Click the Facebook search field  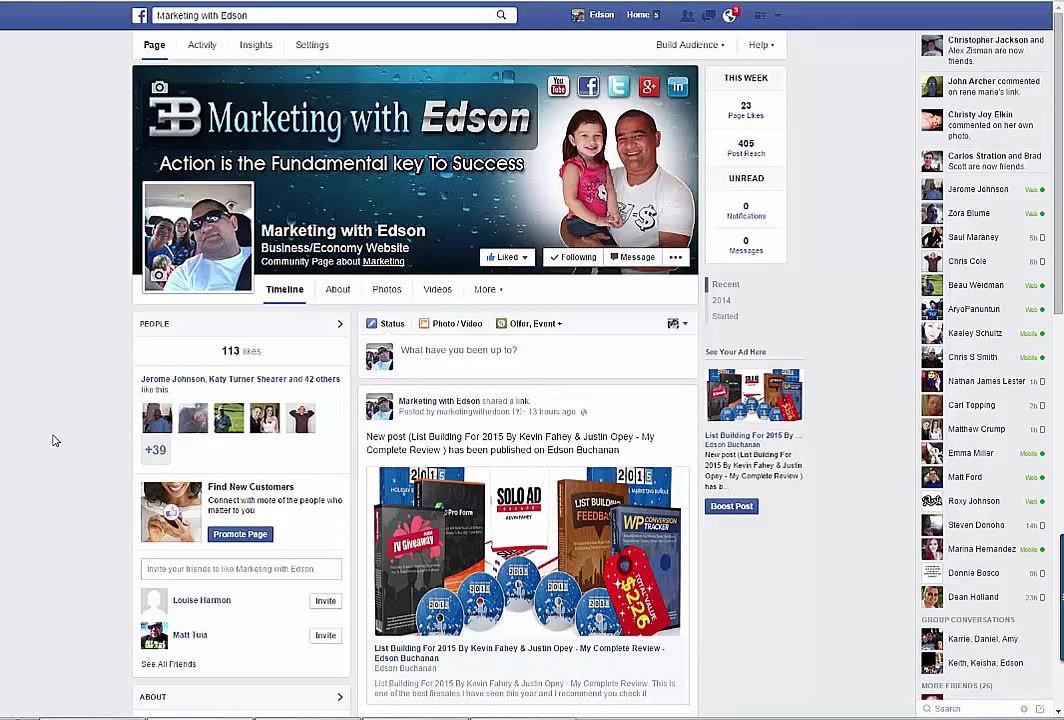[324, 15]
